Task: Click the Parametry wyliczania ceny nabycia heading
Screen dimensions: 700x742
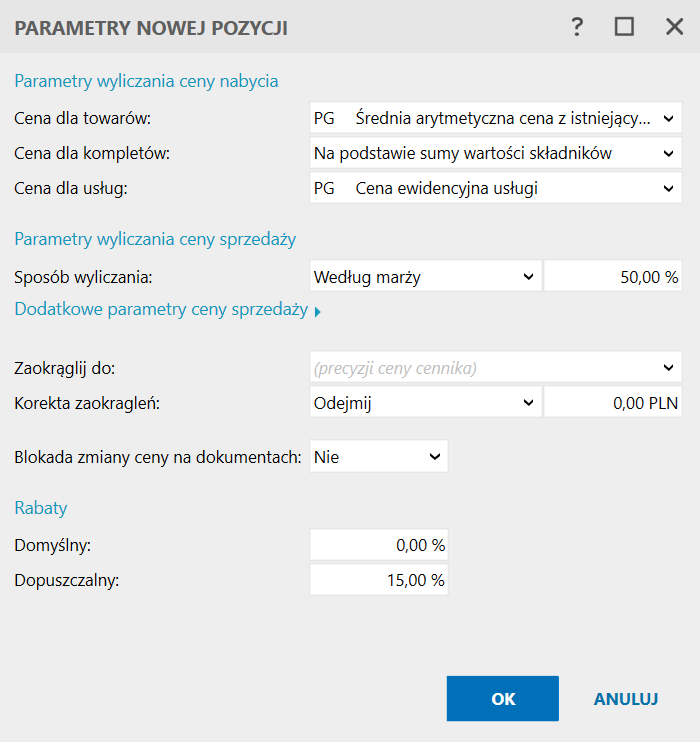Action: [x=146, y=81]
